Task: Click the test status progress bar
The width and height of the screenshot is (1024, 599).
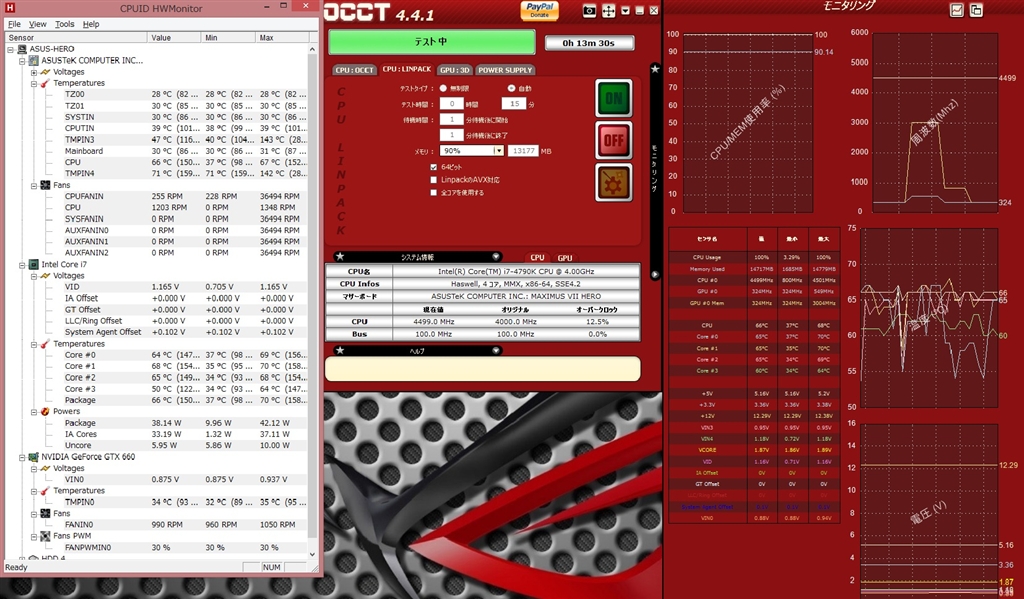Action: pyautogui.click(x=431, y=42)
